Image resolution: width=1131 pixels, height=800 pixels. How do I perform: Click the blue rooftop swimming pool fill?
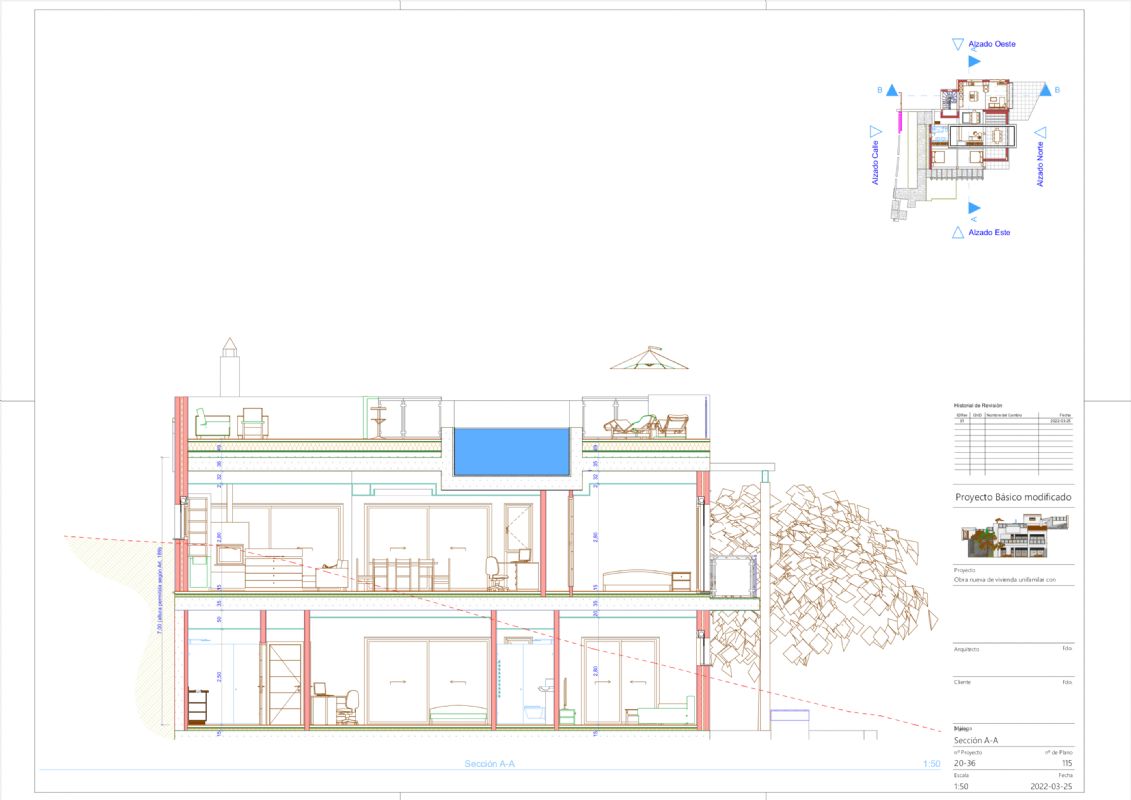(x=511, y=451)
